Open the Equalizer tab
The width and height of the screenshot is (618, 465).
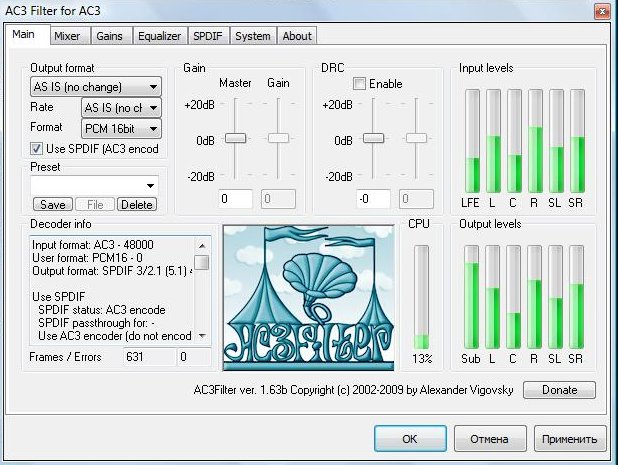coord(159,36)
